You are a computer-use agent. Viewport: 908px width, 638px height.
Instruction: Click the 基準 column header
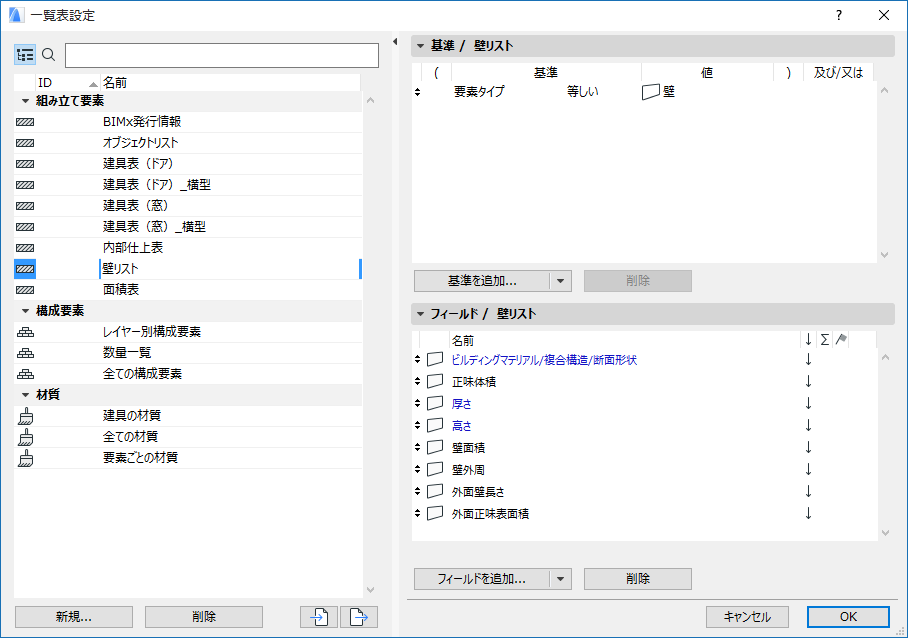pyautogui.click(x=545, y=73)
